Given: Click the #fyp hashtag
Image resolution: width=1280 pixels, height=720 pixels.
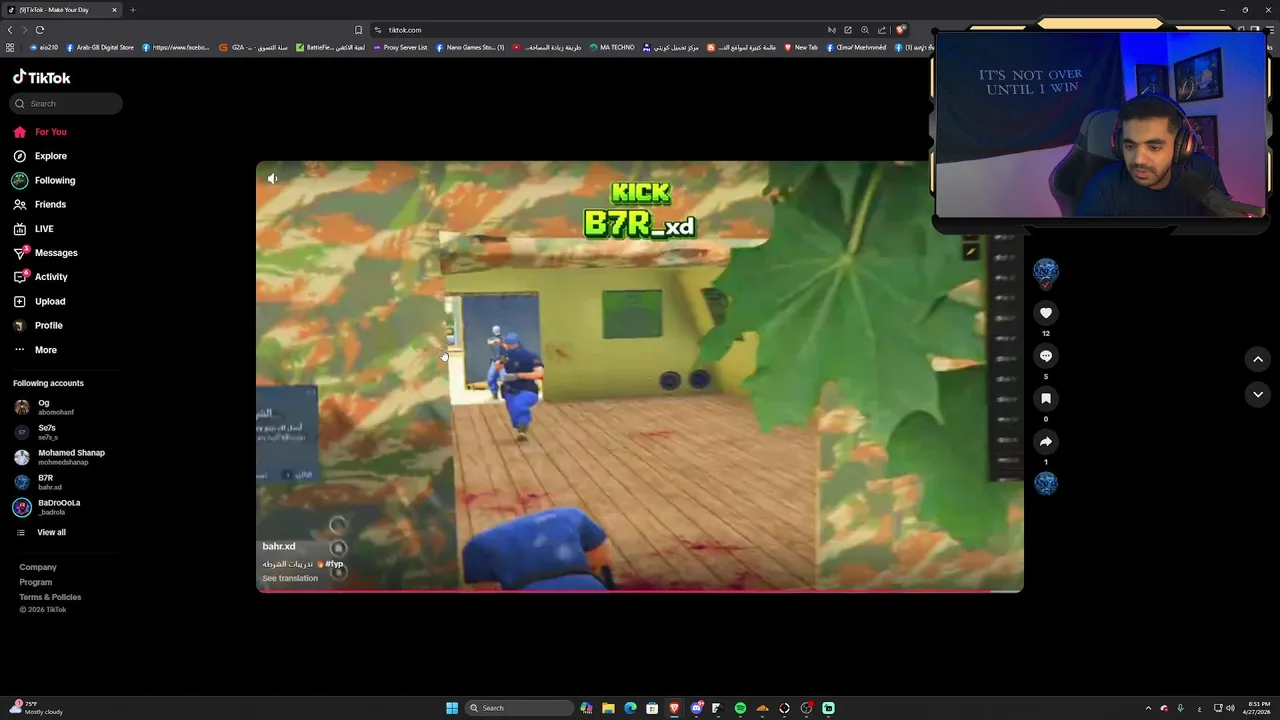Looking at the screenshot, I should [334, 564].
